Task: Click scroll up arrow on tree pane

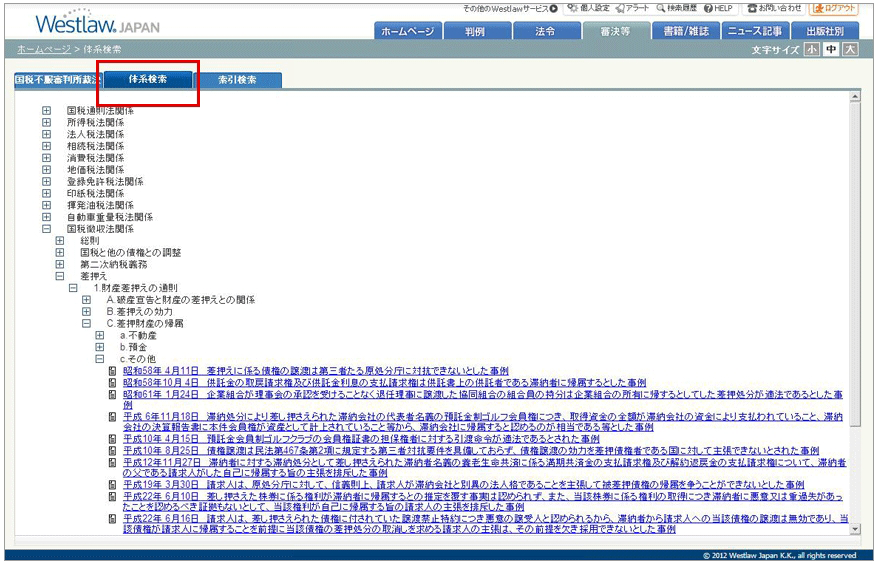Action: pos(854,97)
